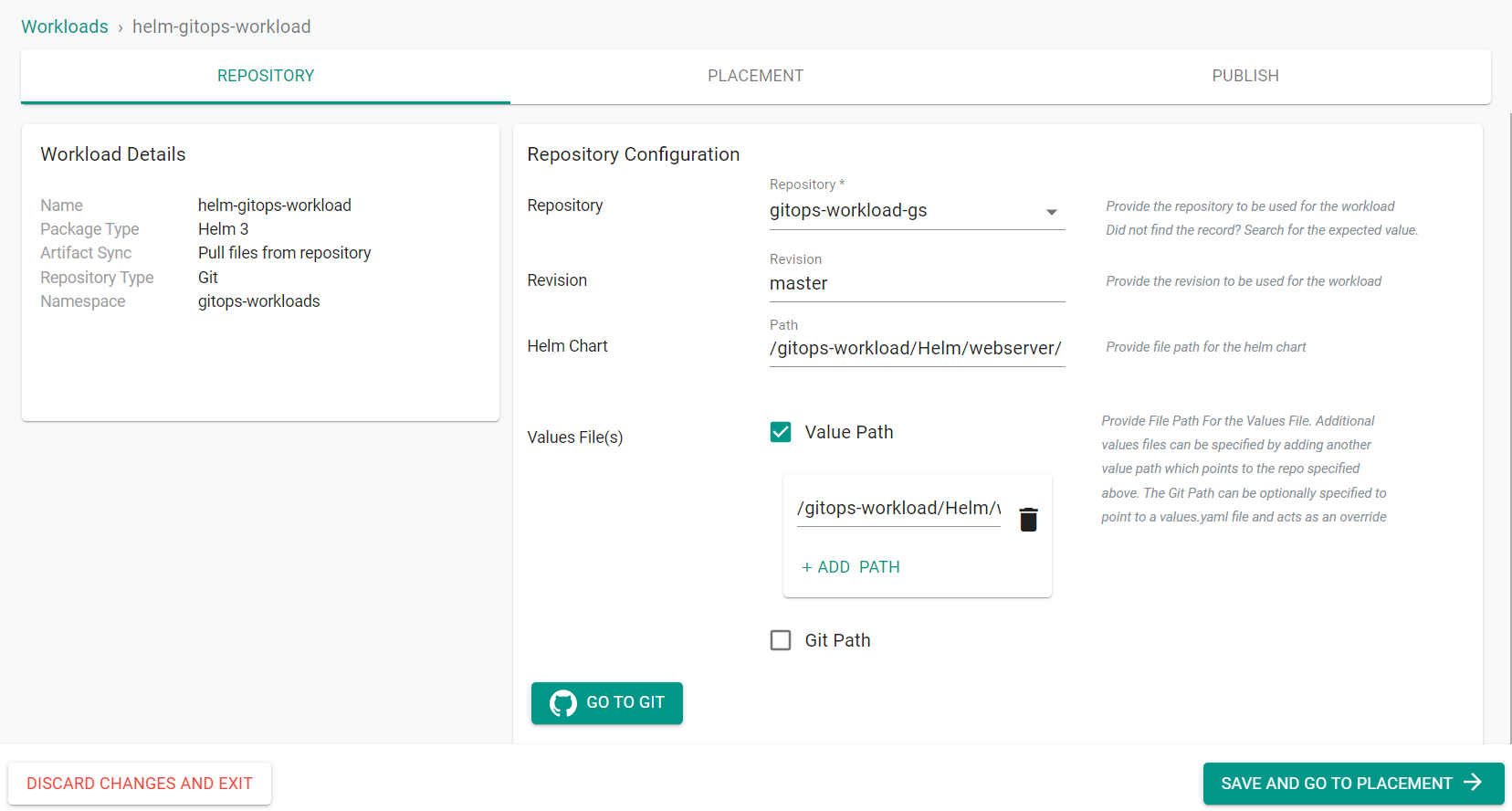Click the Namespace field label
This screenshot has height=811, width=1512.
83,301
